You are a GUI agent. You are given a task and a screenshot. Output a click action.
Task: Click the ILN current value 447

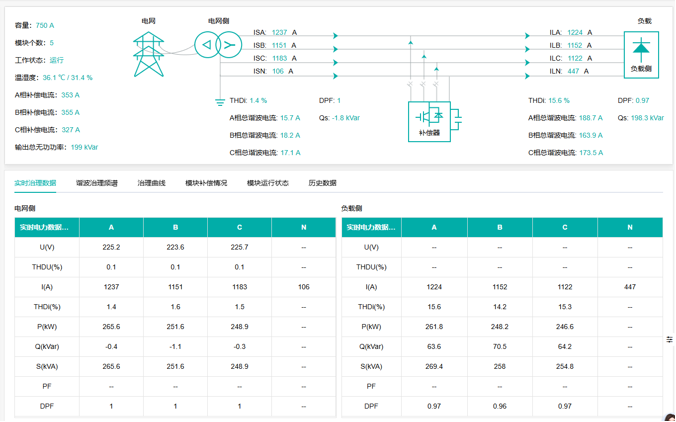(x=573, y=71)
